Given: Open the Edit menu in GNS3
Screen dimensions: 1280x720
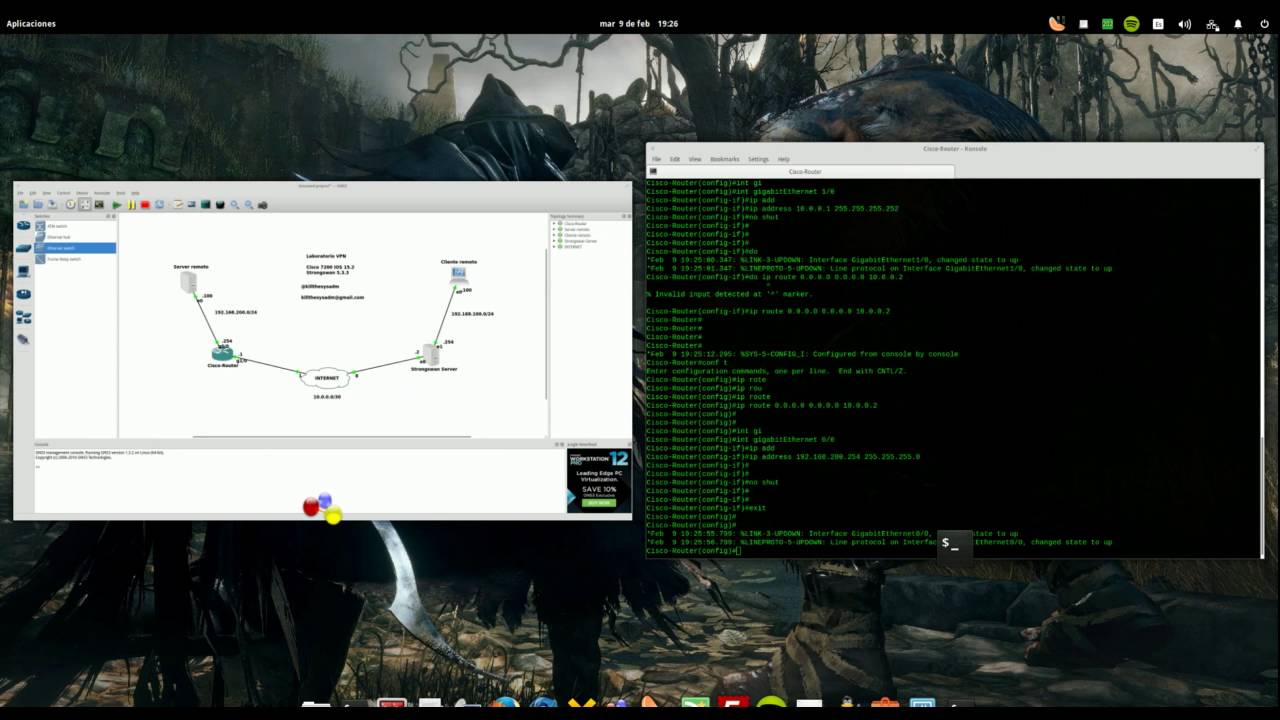Looking at the screenshot, I should click(x=33, y=193).
